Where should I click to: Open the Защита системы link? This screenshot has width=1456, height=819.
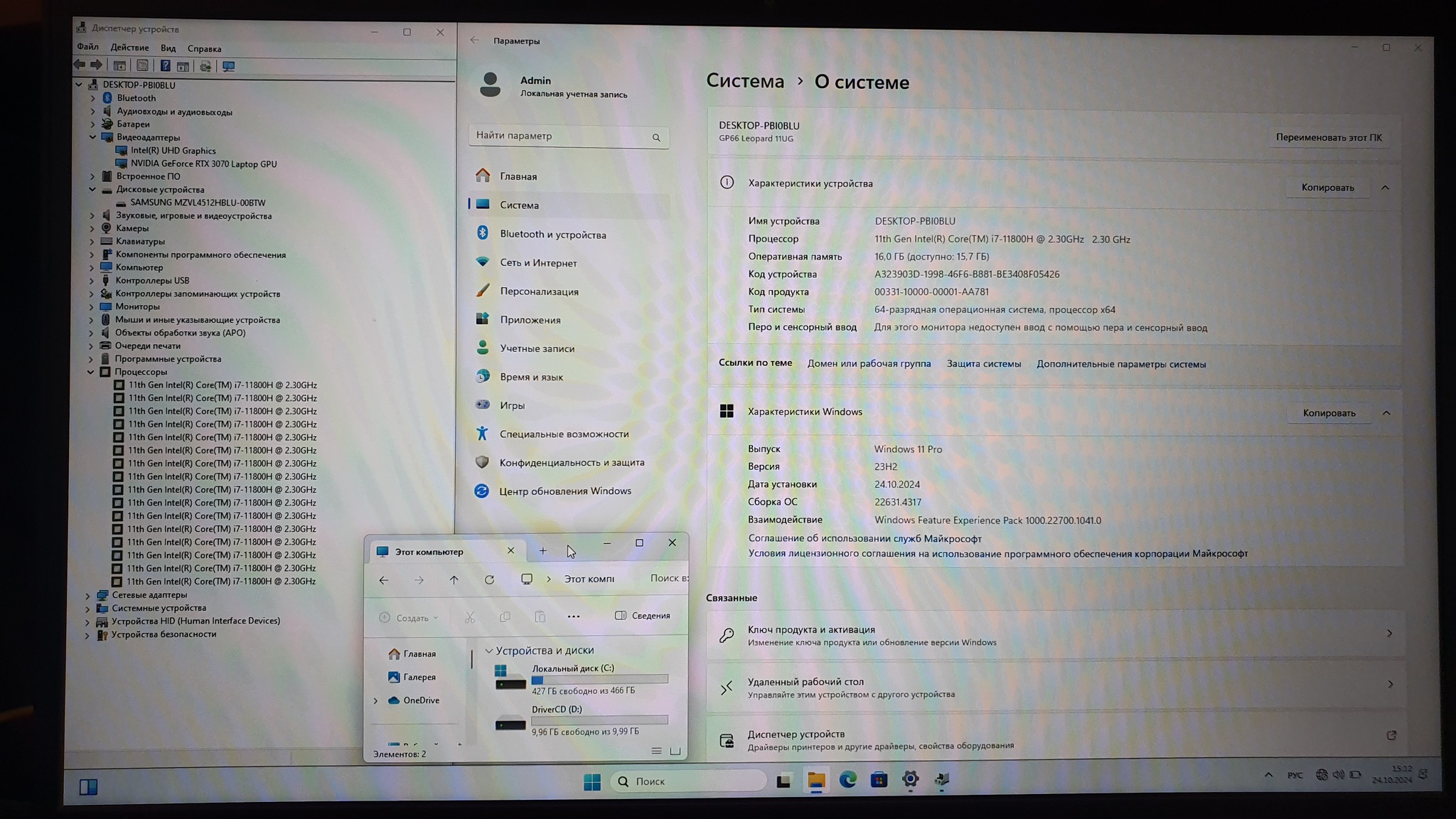pos(983,364)
